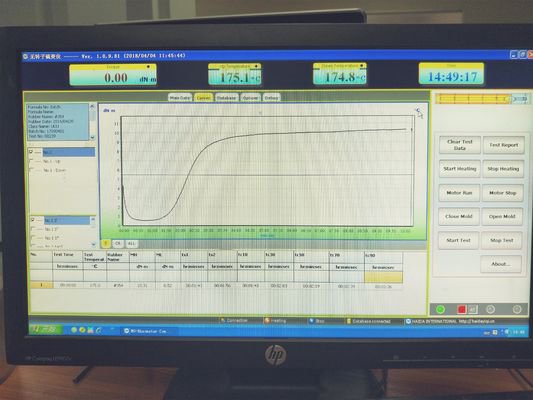Click the red square stop icon

pyautogui.click(x=461, y=309)
